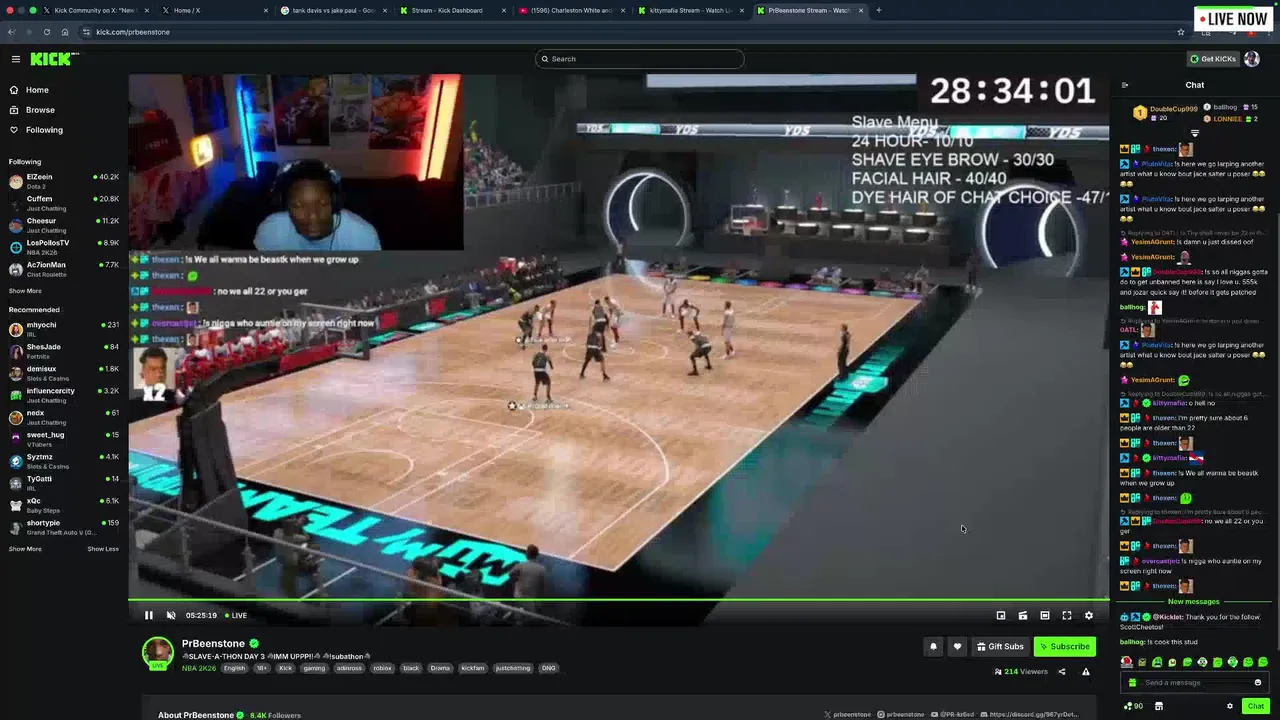This screenshot has width=1280, height=720.
Task: Reload the page
Action: coord(46,32)
